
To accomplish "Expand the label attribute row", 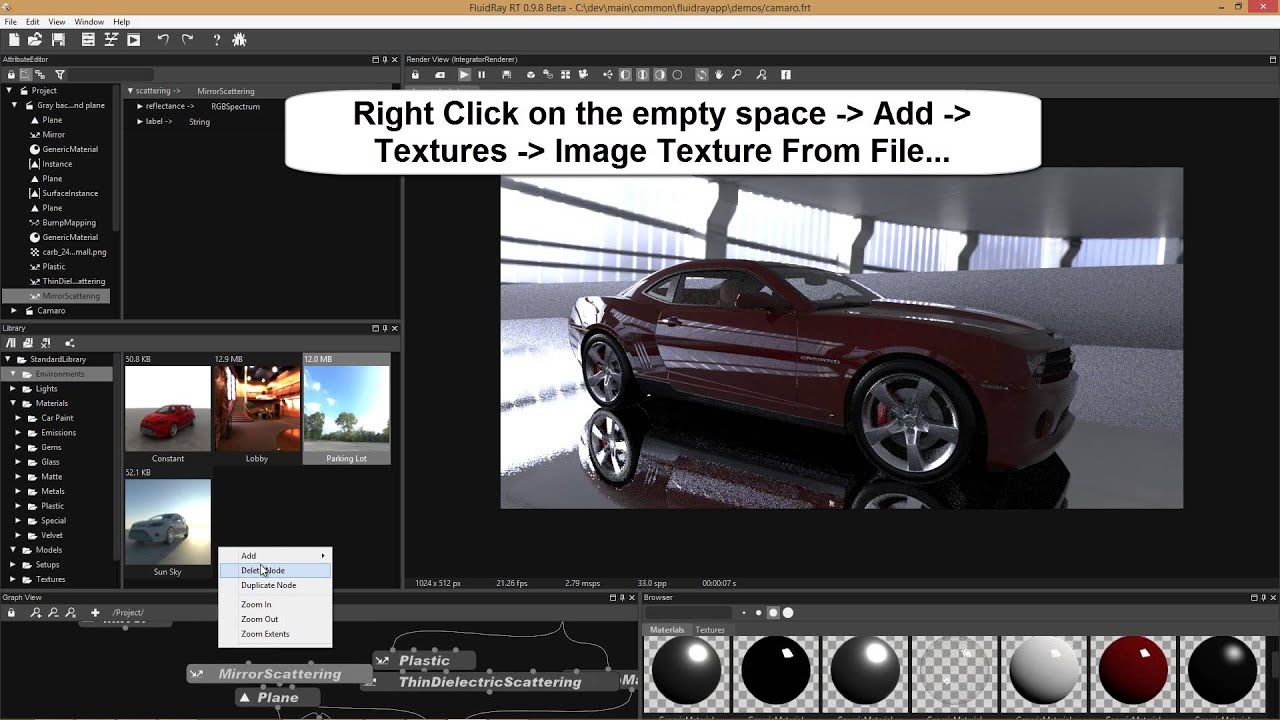I will 140,122.
